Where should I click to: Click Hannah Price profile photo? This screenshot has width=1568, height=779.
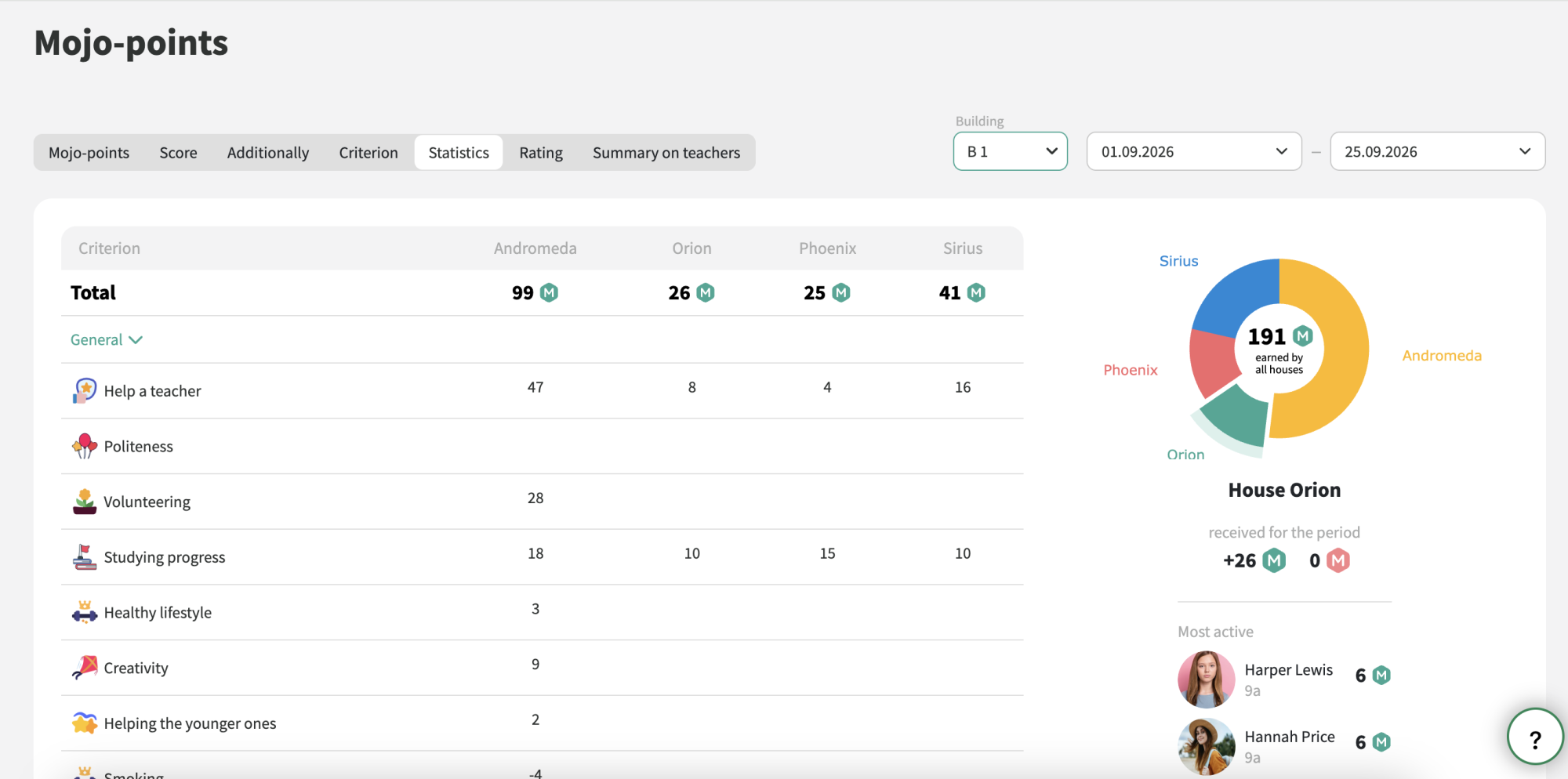1207,746
